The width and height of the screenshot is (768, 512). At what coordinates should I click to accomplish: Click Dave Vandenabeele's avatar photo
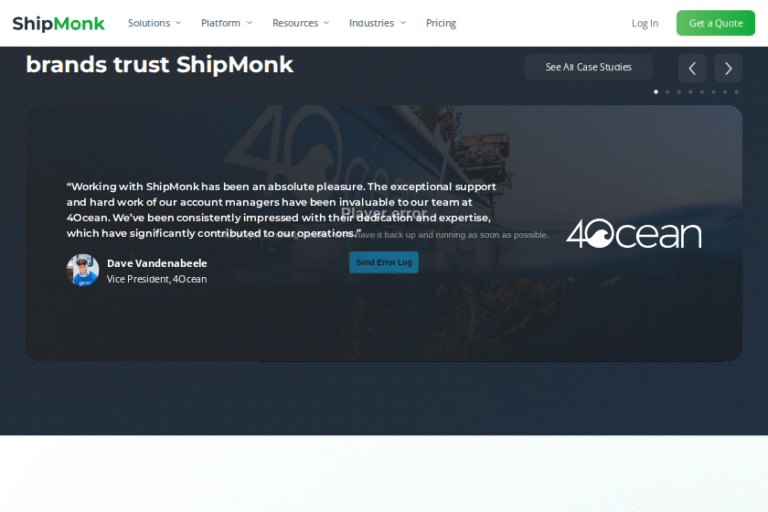point(83,270)
